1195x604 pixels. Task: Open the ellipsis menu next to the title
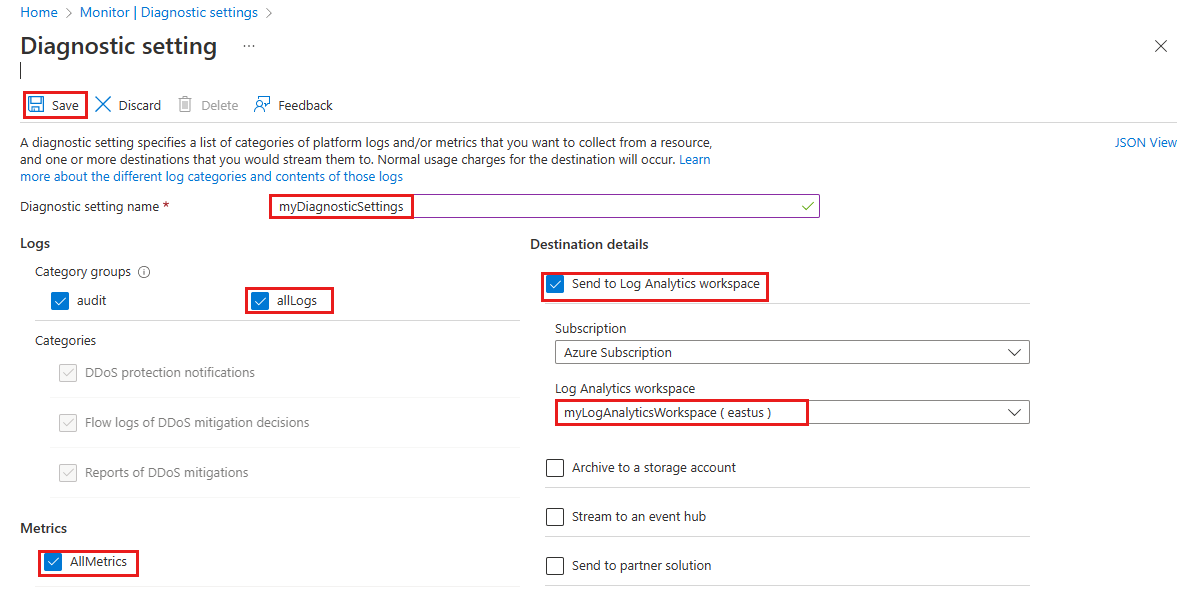[x=248, y=46]
